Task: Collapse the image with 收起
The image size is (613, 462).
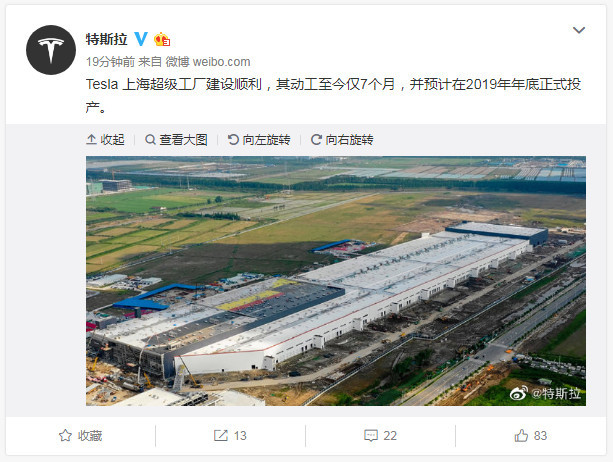Action: 105,140
